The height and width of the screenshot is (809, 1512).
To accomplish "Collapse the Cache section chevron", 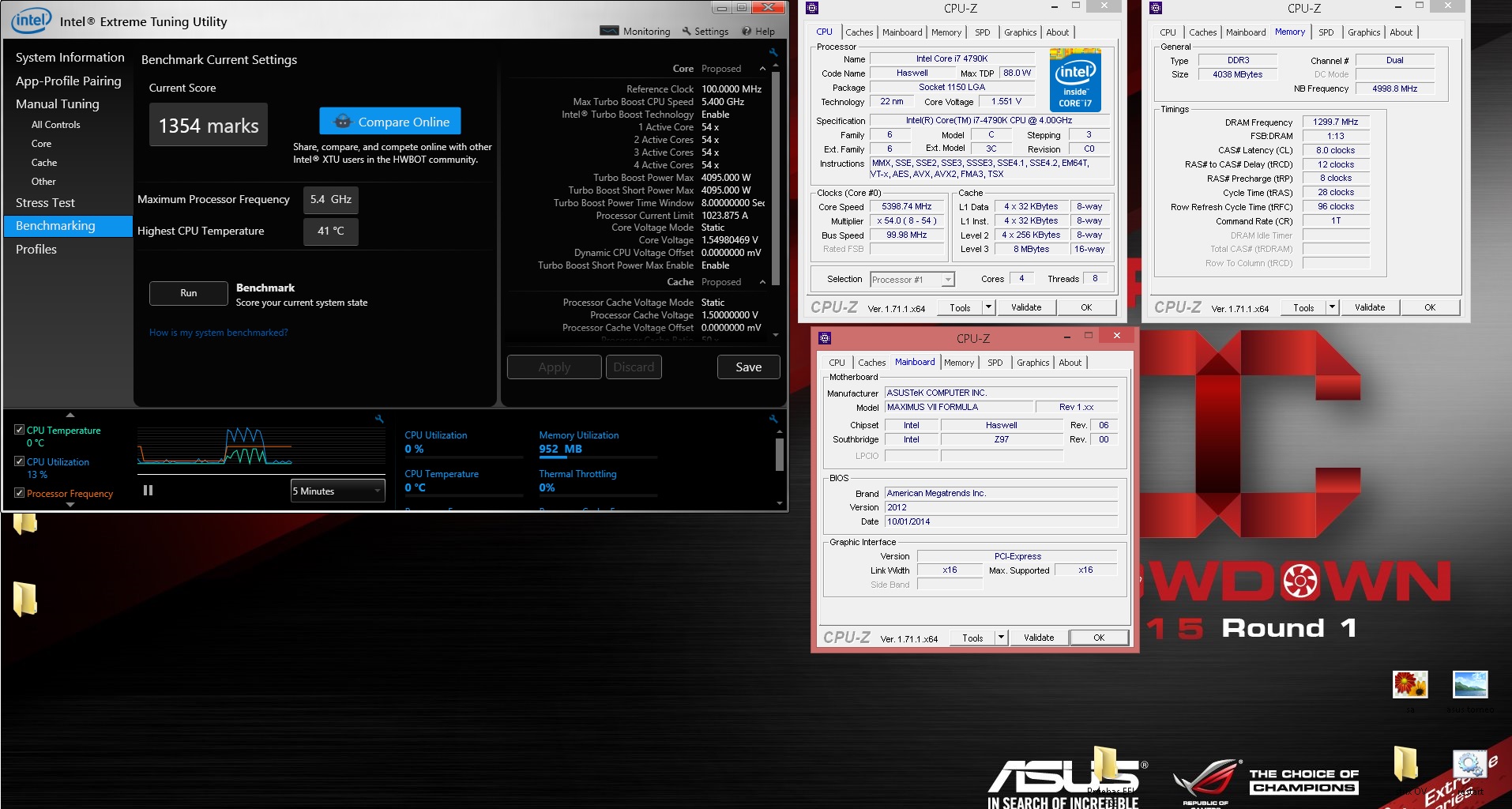I will tap(762, 282).
